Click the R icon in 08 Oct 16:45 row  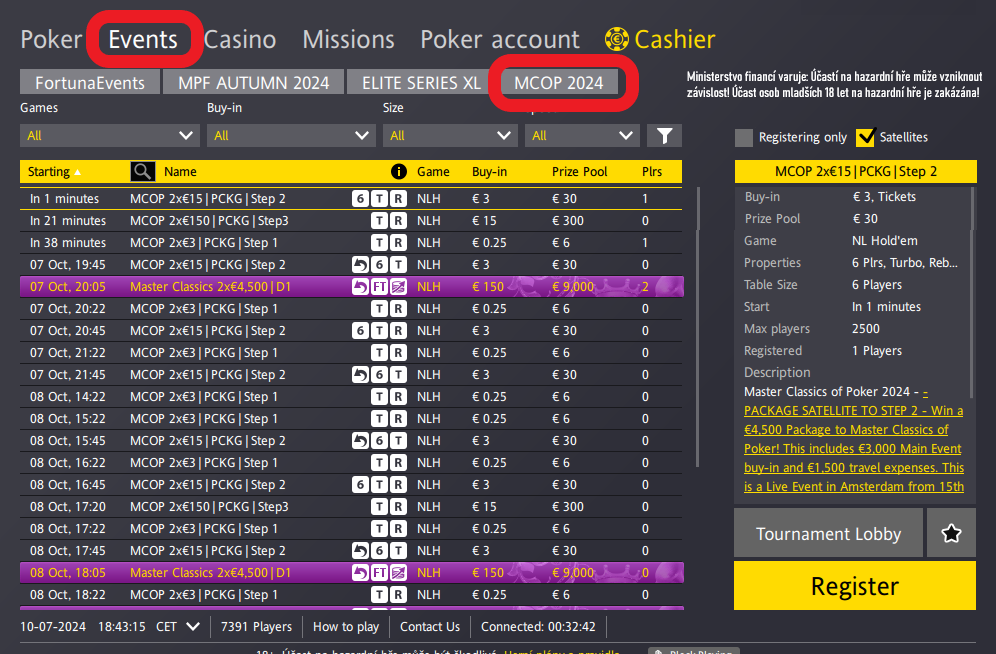[398, 485]
